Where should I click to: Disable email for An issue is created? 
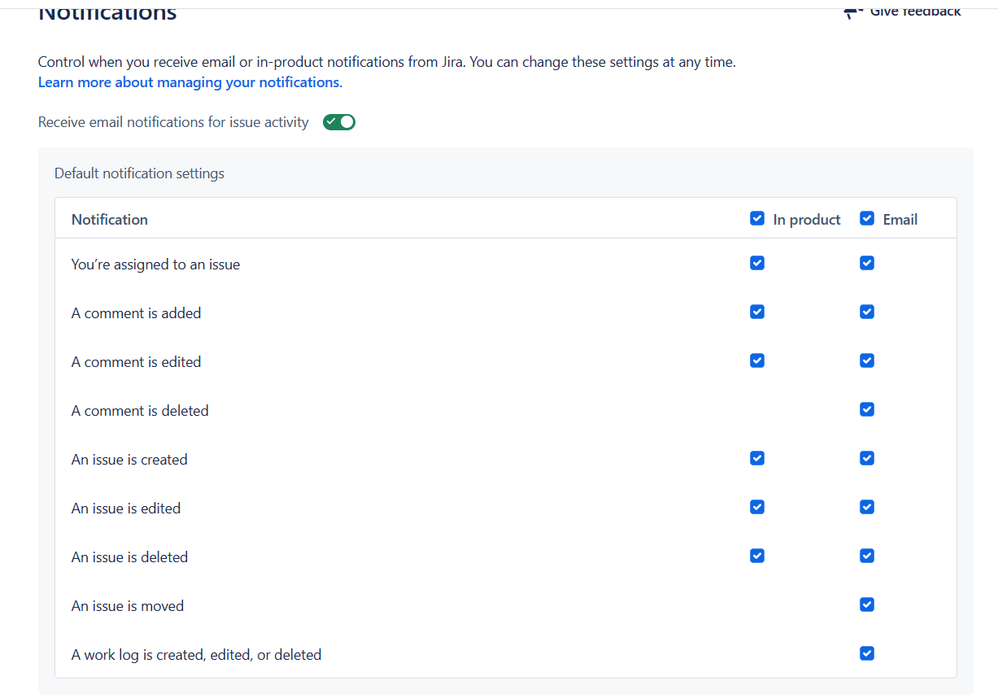(867, 459)
